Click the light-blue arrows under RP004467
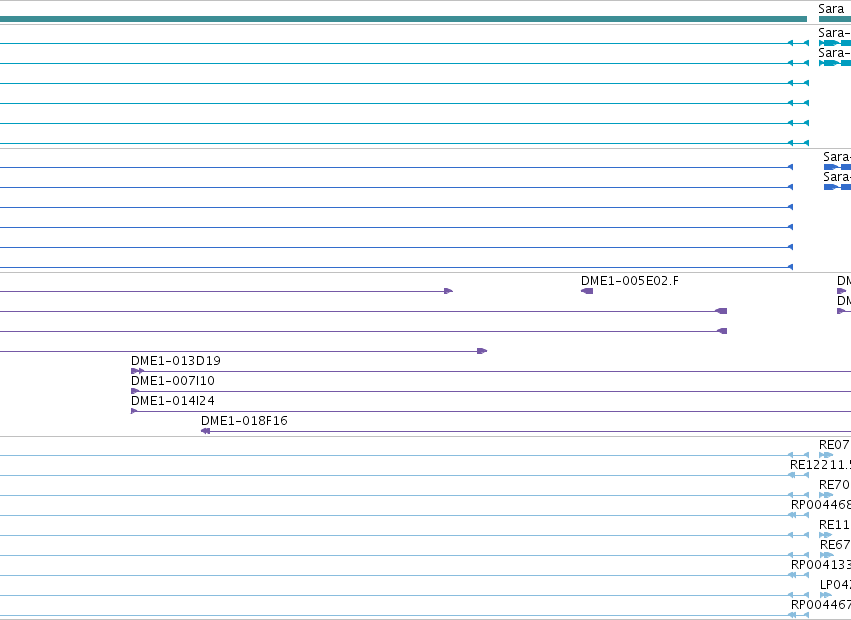 [x=798, y=615]
